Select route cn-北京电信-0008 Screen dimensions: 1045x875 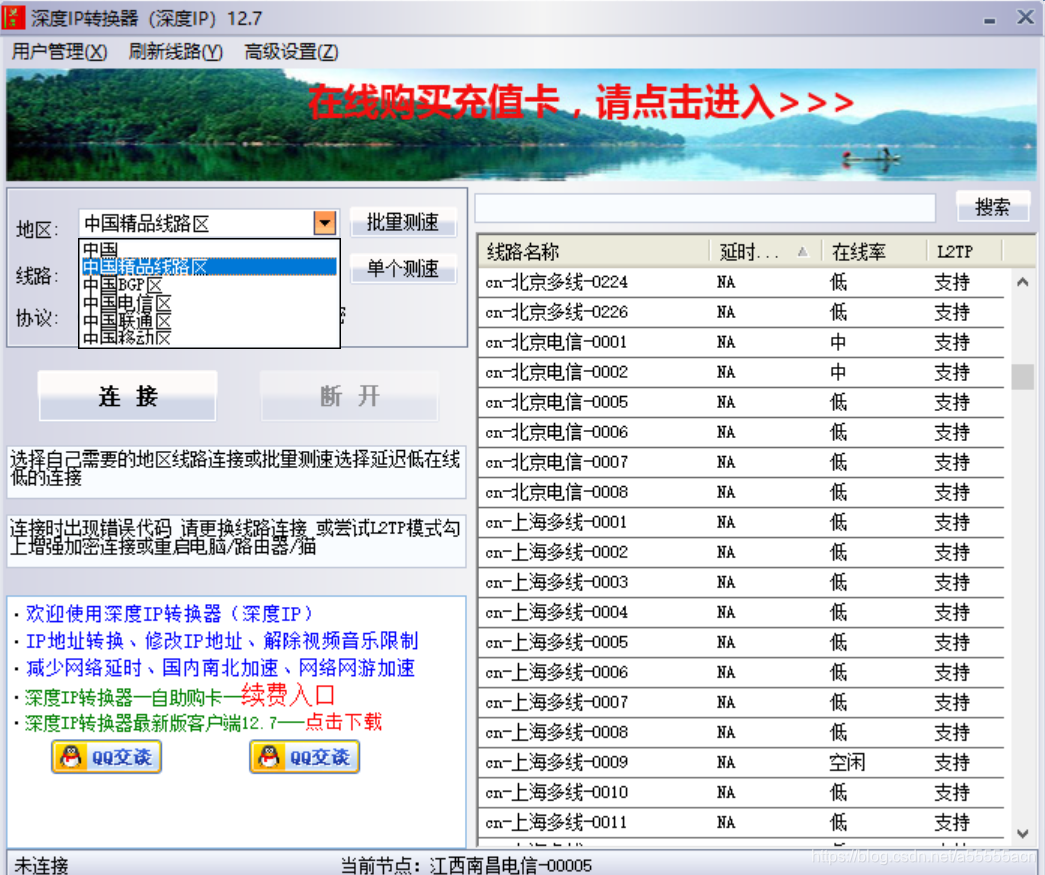pyautogui.click(x=741, y=492)
